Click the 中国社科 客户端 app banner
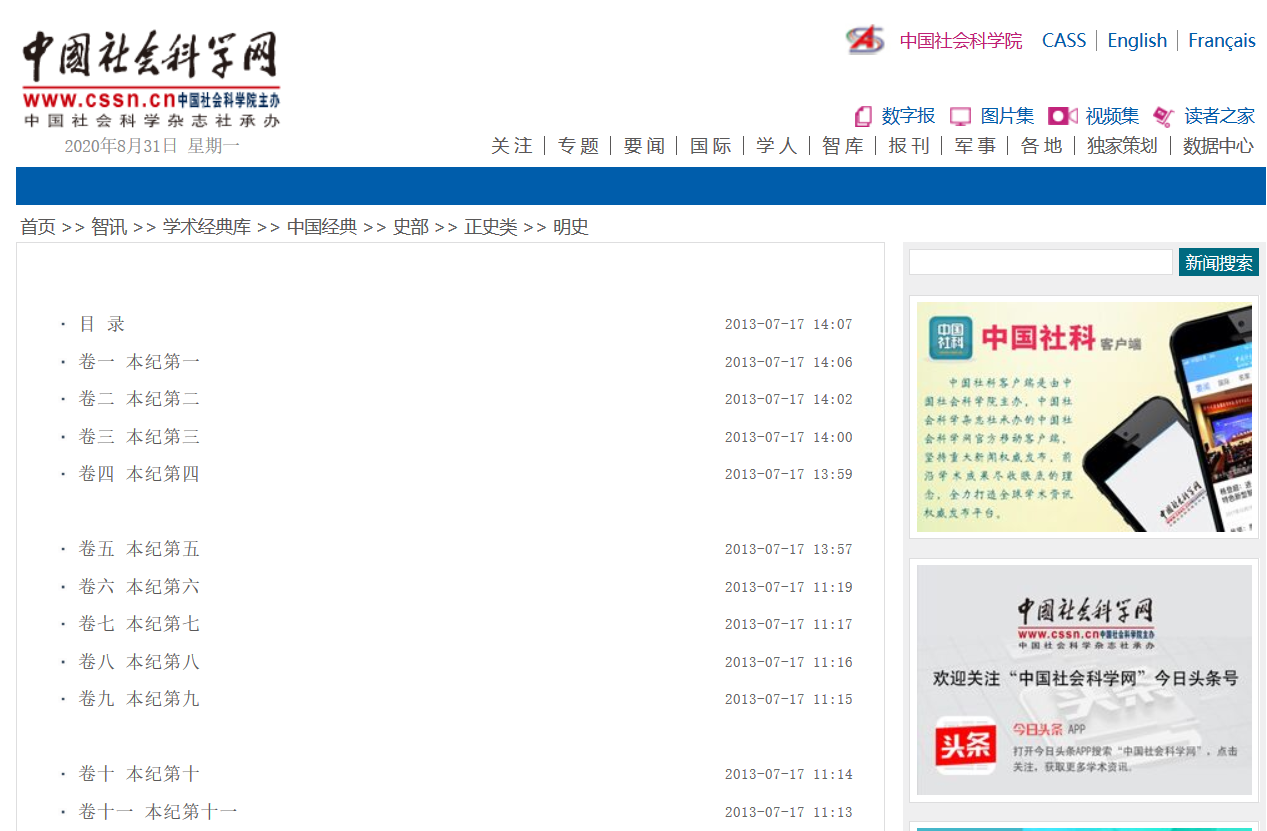This screenshot has width=1267, height=831. [x=1084, y=417]
